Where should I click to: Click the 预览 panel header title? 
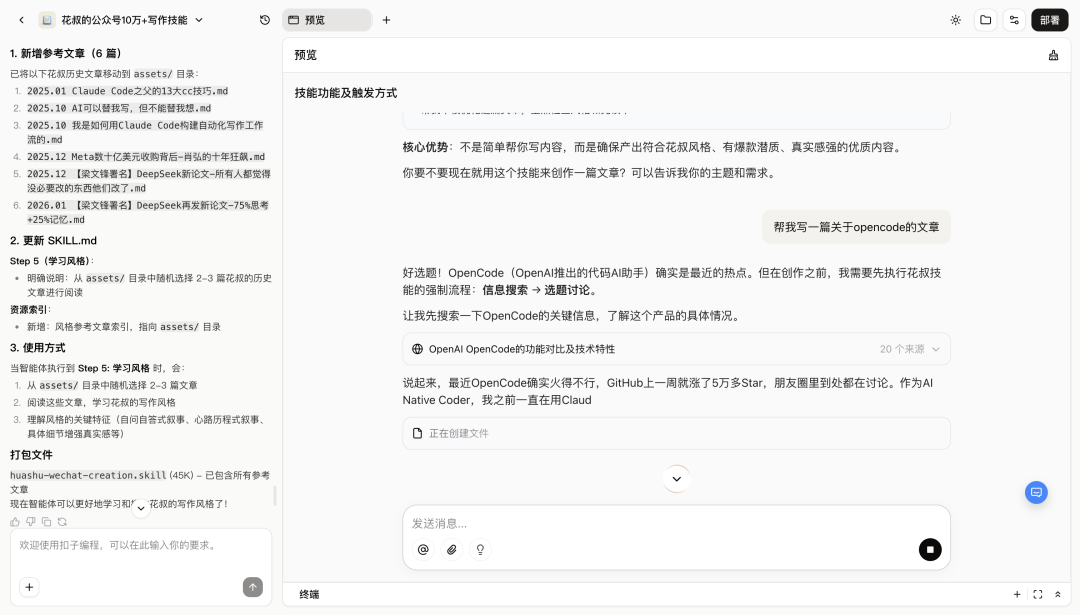click(x=306, y=55)
